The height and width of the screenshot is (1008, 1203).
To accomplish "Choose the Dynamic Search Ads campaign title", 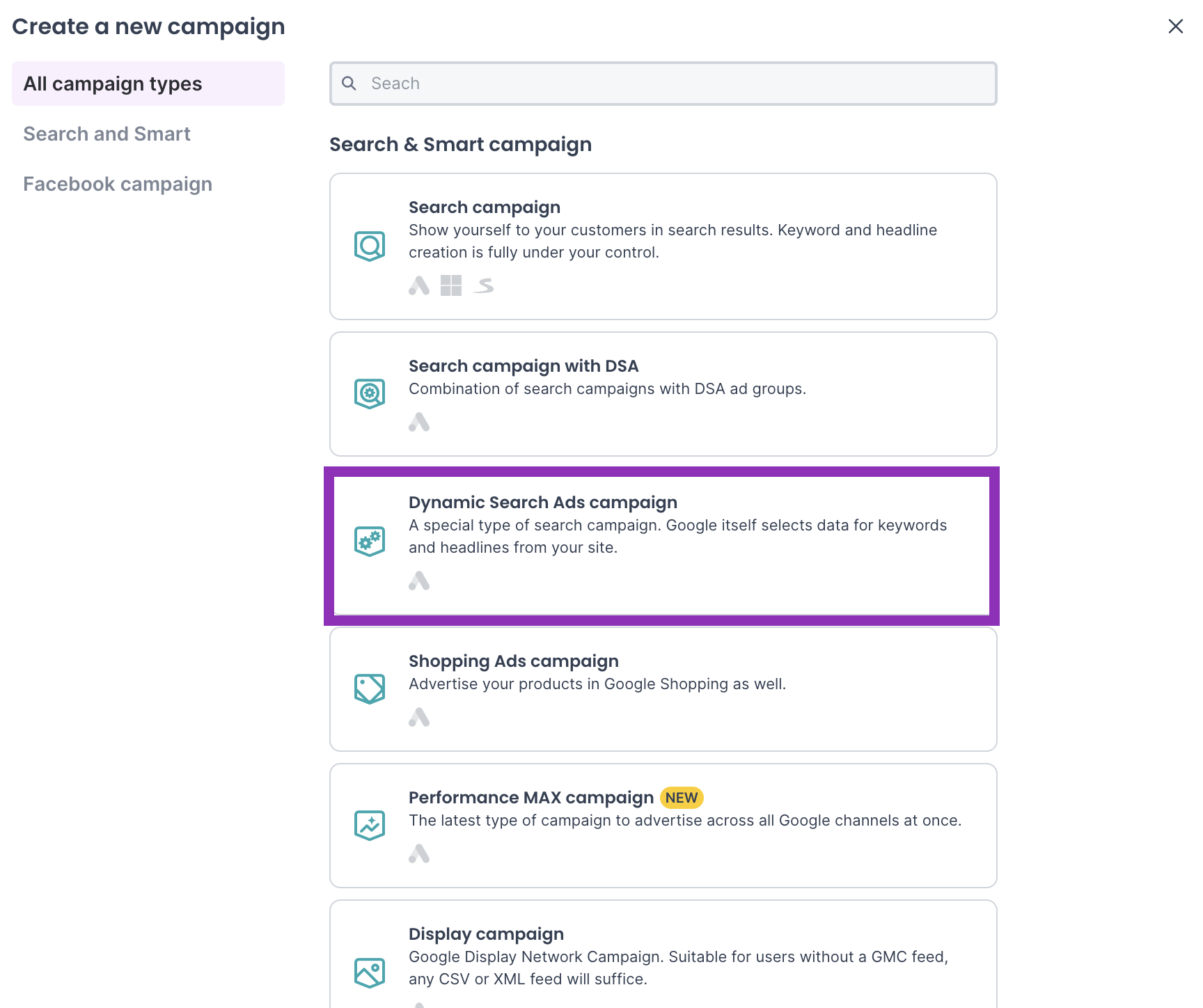I will (x=543, y=503).
